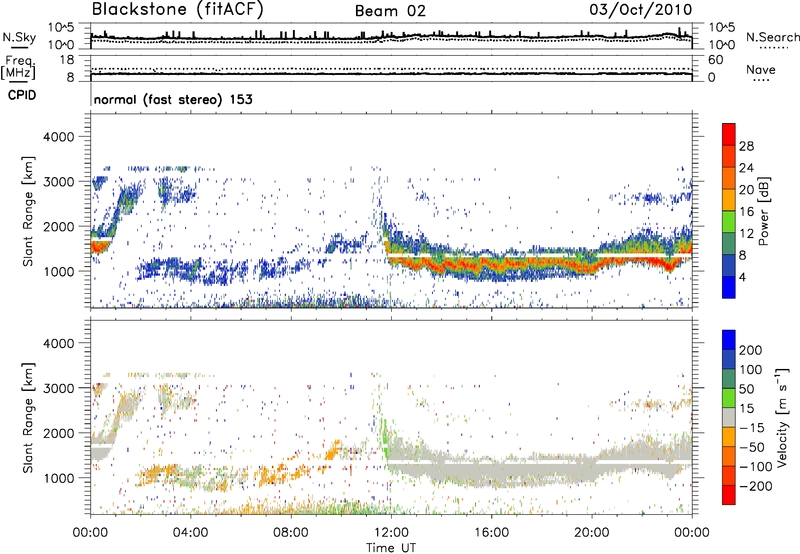Click the "Velocity [m s-1]" color bar title
800x554 pixels.
pos(782,417)
